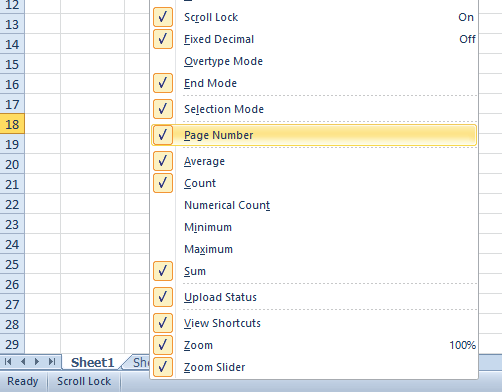The image size is (502, 392).
Task: Go to previous sheet tab arrow
Action: 23,362
